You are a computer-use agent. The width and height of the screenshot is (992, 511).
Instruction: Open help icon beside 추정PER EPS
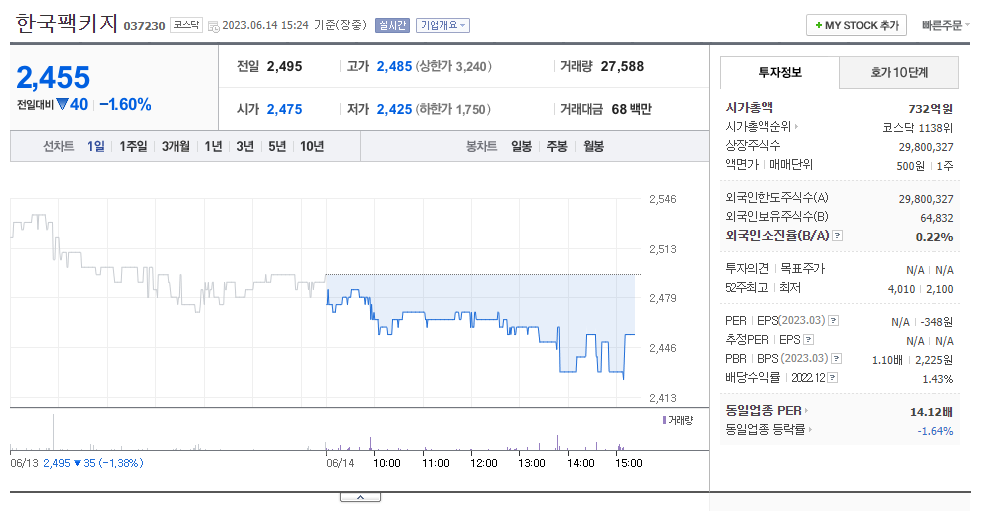point(809,340)
